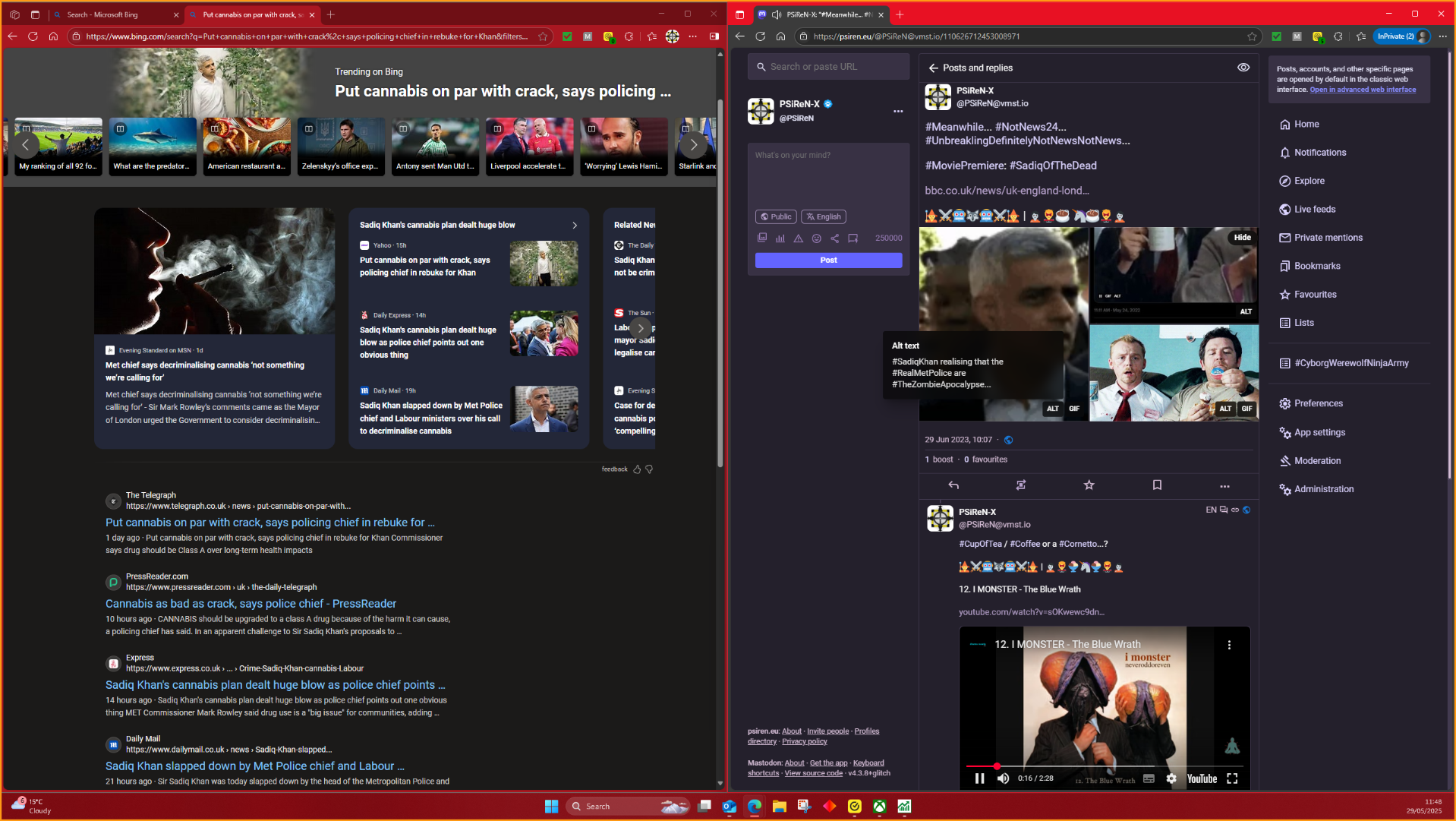Open more options for the SadiqOfTheDead post

coord(1224,485)
